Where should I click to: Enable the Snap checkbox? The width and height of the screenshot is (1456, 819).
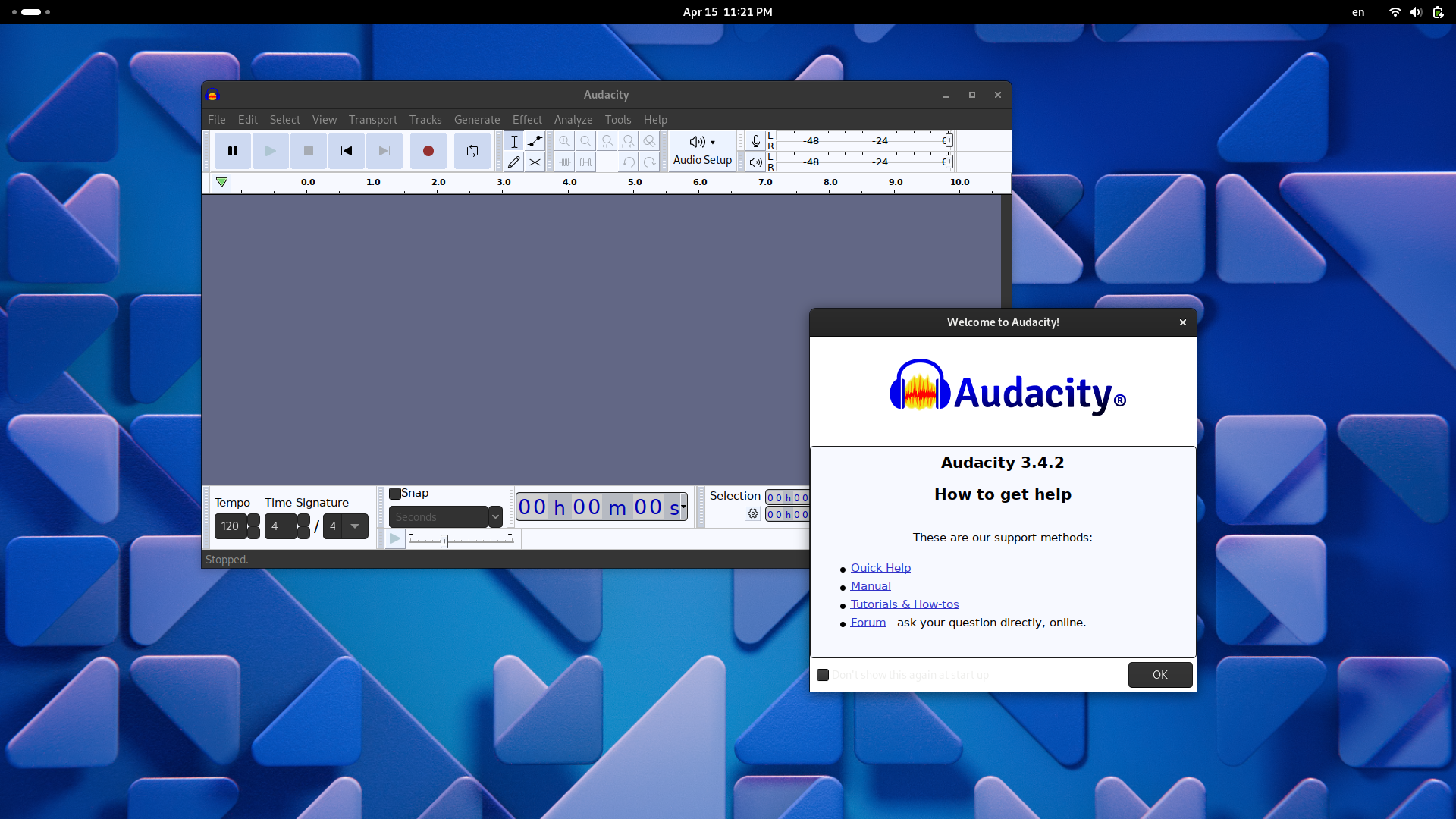coord(395,494)
